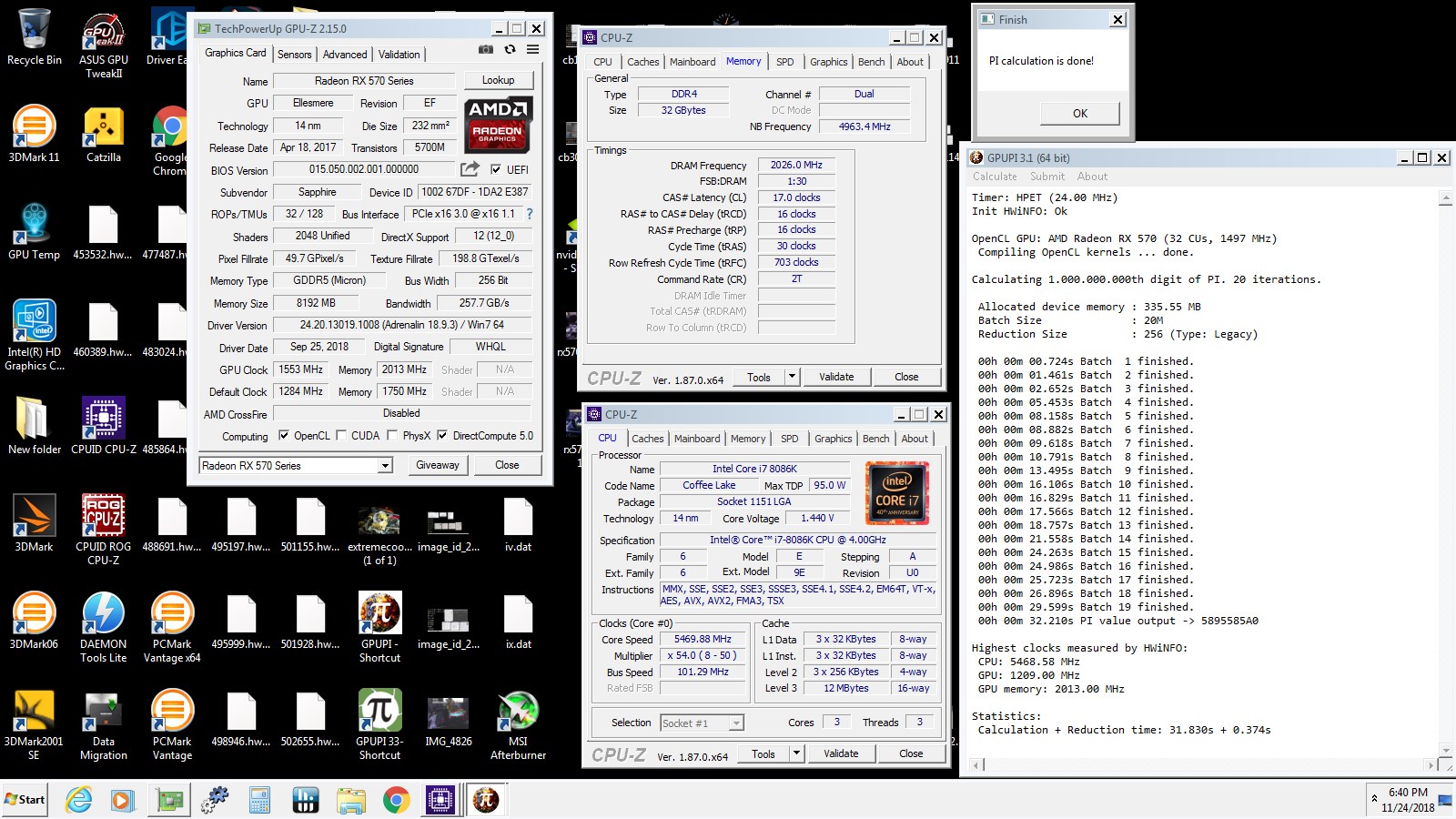This screenshot has height=819, width=1456.
Task: Open Calculator from the taskbar
Action: coord(260,800)
